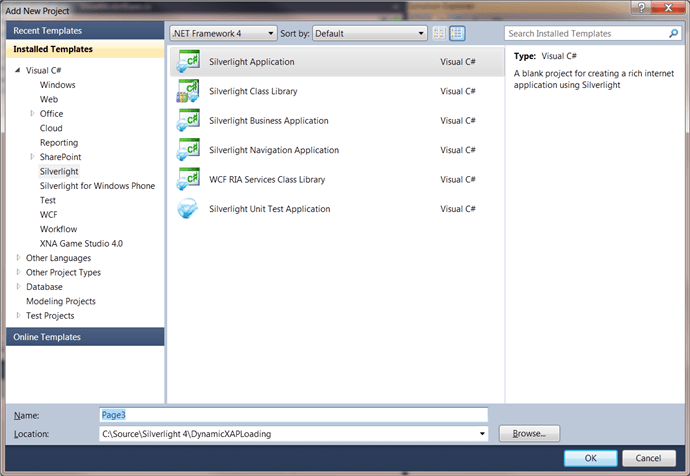690x476 pixels.
Task: Click the Silverlight Business Application icon
Action: coord(188,121)
